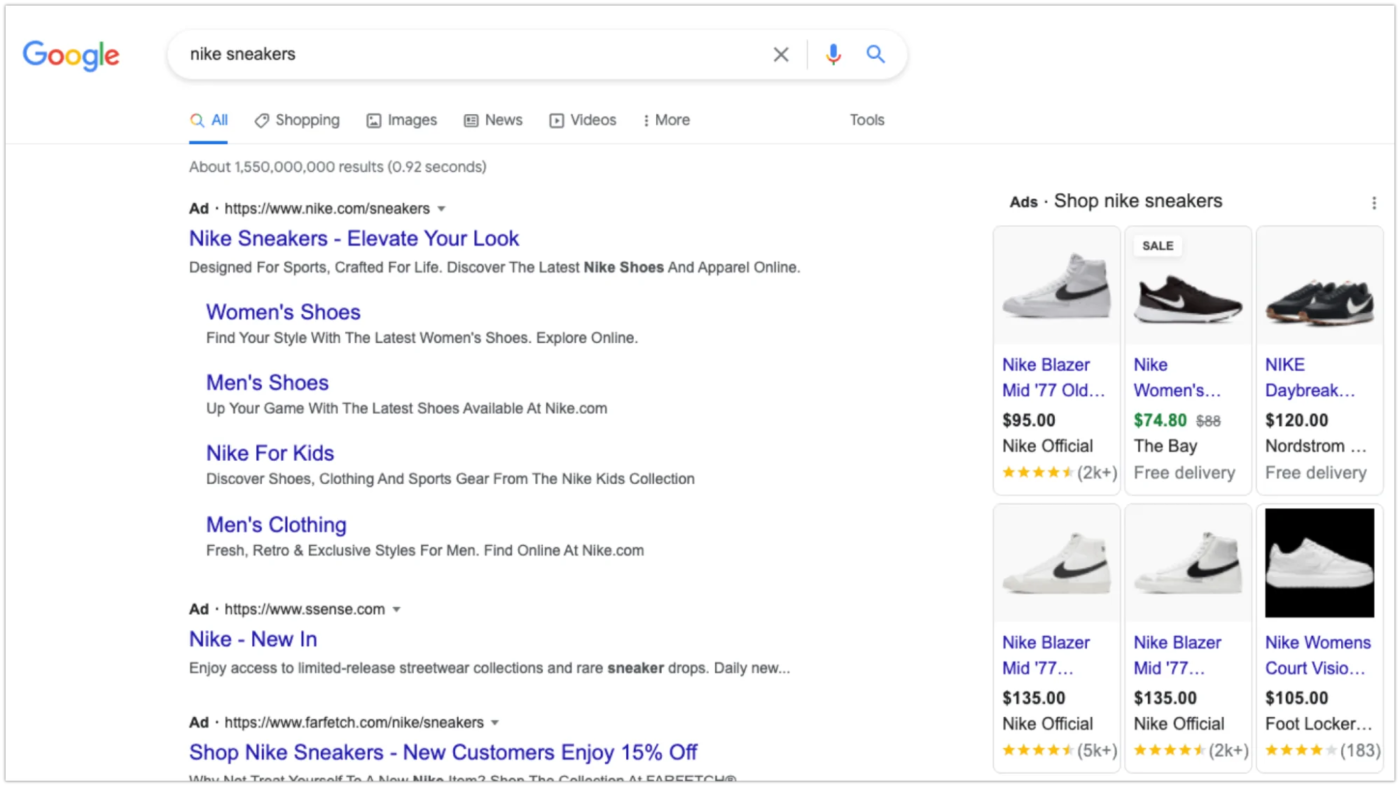Viewport: 1400px width, 787px height.
Task: Click the $74.80 sale price
Action: tap(1160, 421)
